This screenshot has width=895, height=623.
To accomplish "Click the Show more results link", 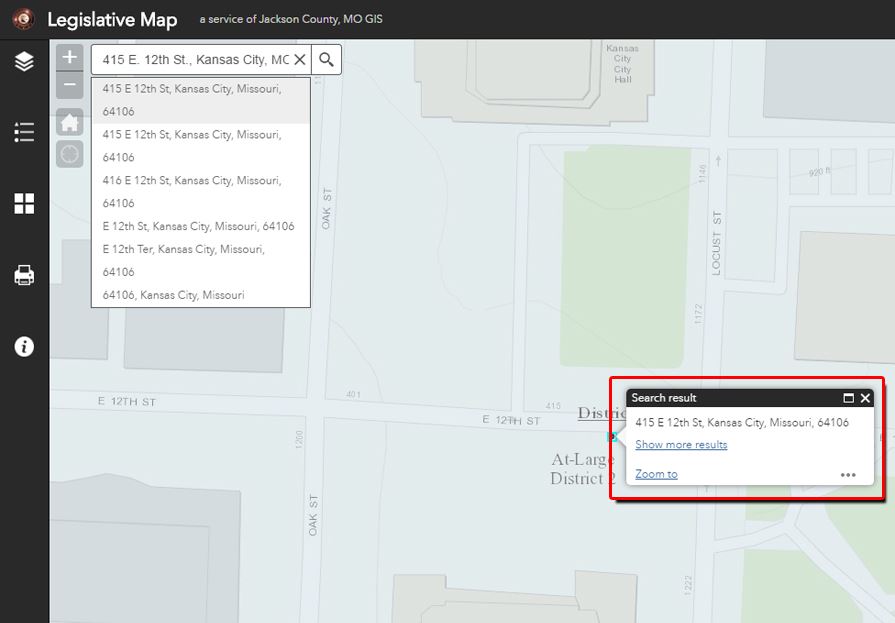I will point(681,445).
